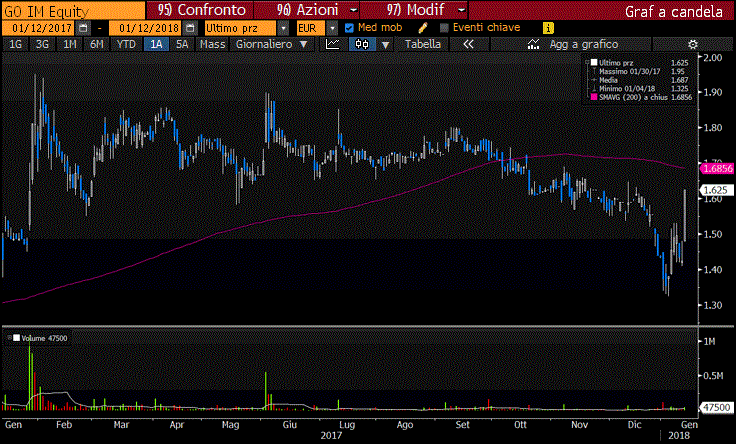Open the EUR currency dropdown
The height and width of the screenshot is (444, 736).
[333, 28]
